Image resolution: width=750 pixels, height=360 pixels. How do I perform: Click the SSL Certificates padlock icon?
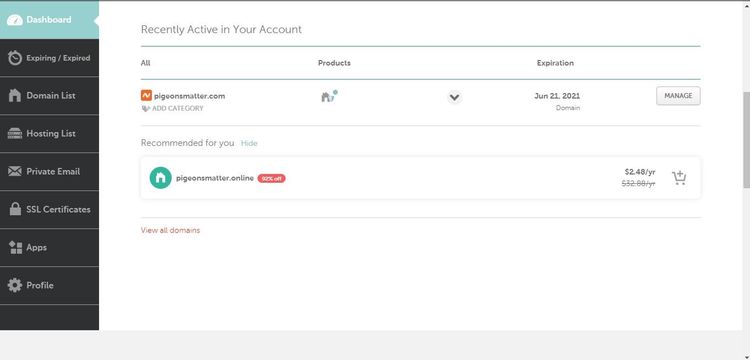click(15, 209)
